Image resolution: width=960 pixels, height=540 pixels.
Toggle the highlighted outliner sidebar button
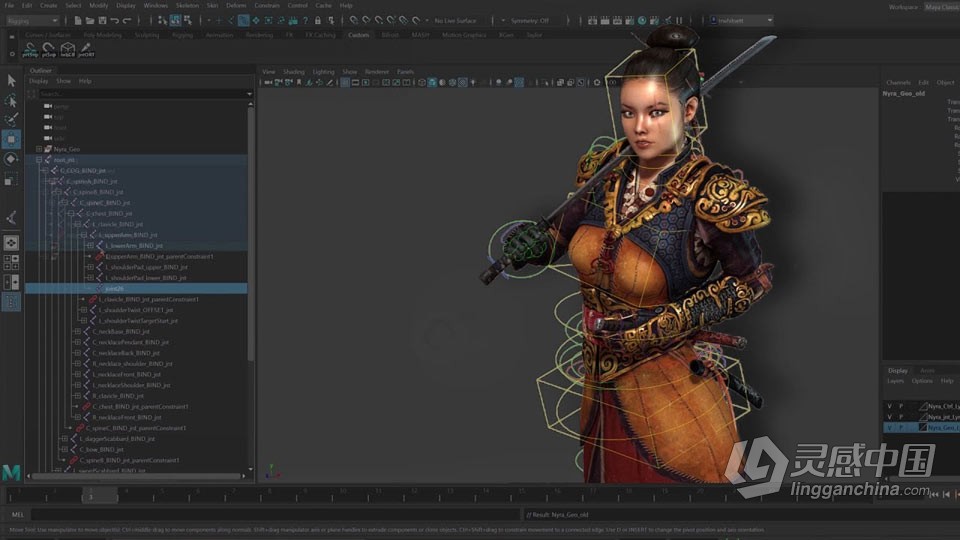click(x=11, y=302)
